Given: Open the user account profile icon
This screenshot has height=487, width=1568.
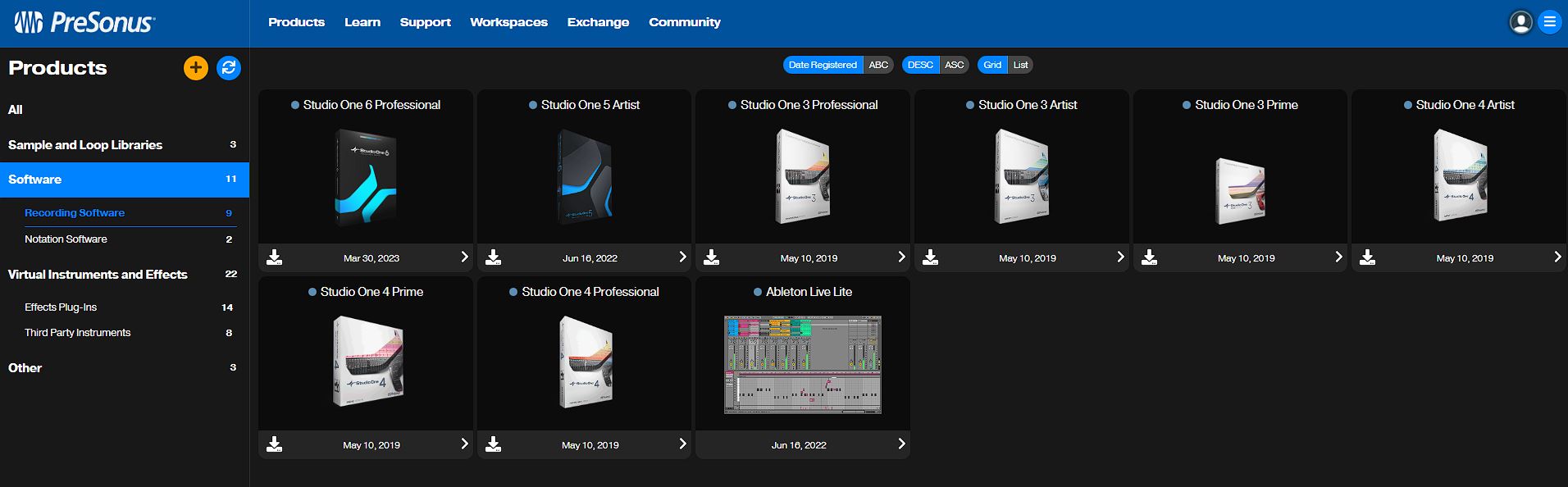Looking at the screenshot, I should 1520,22.
